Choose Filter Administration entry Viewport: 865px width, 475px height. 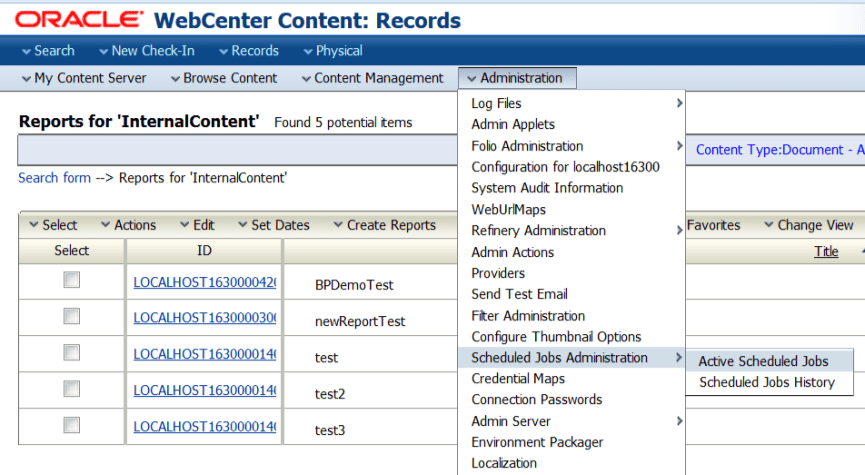572,316
